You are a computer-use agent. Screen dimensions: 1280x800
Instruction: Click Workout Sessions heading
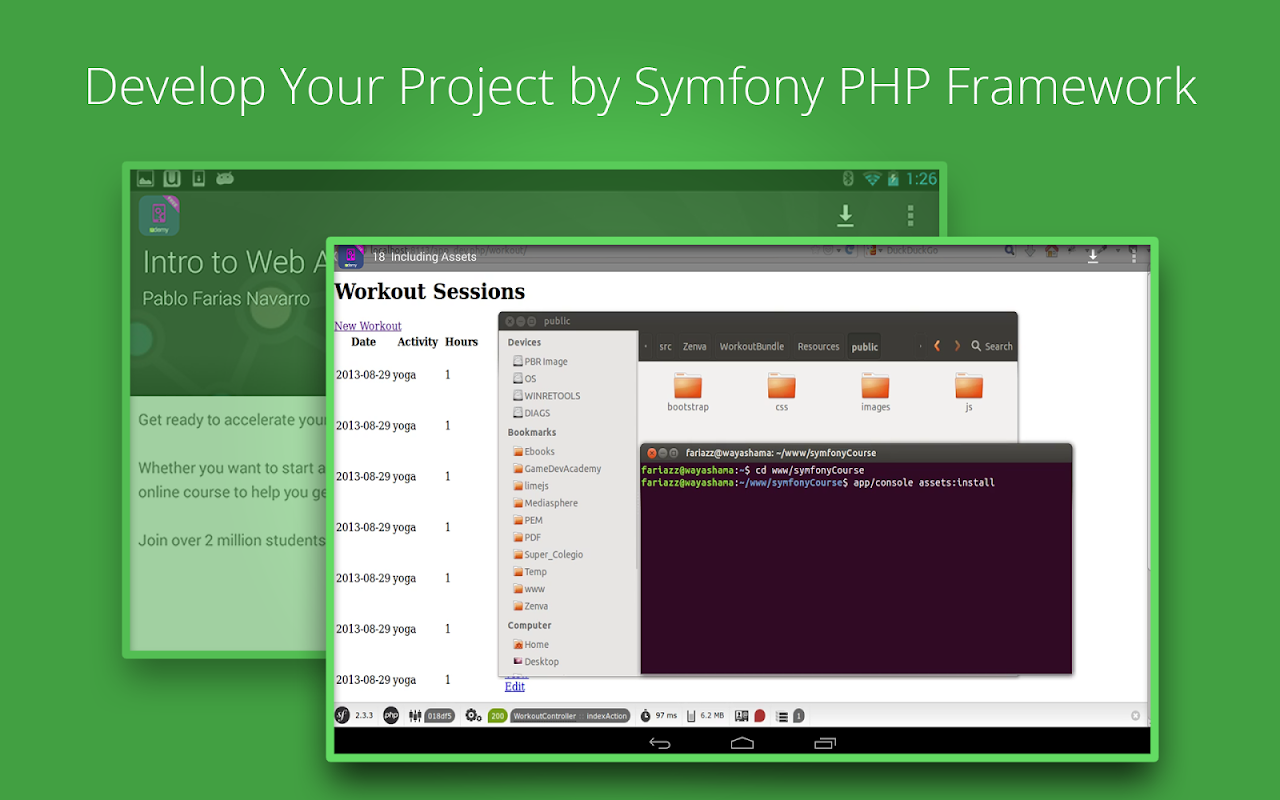pos(430,292)
